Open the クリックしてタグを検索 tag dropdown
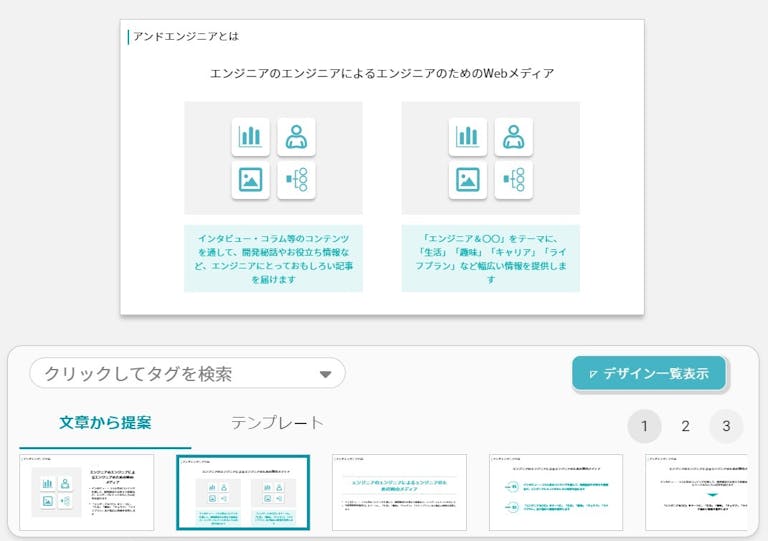This screenshot has height=541, width=768. click(x=187, y=374)
